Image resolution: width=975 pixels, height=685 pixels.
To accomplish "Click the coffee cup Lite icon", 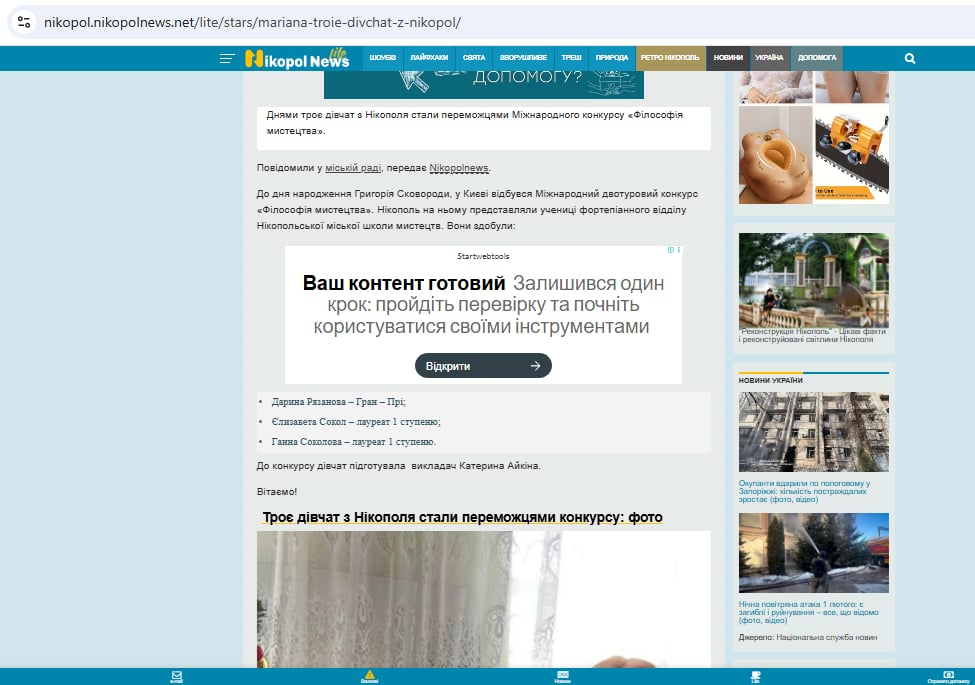I will click(x=756, y=675).
